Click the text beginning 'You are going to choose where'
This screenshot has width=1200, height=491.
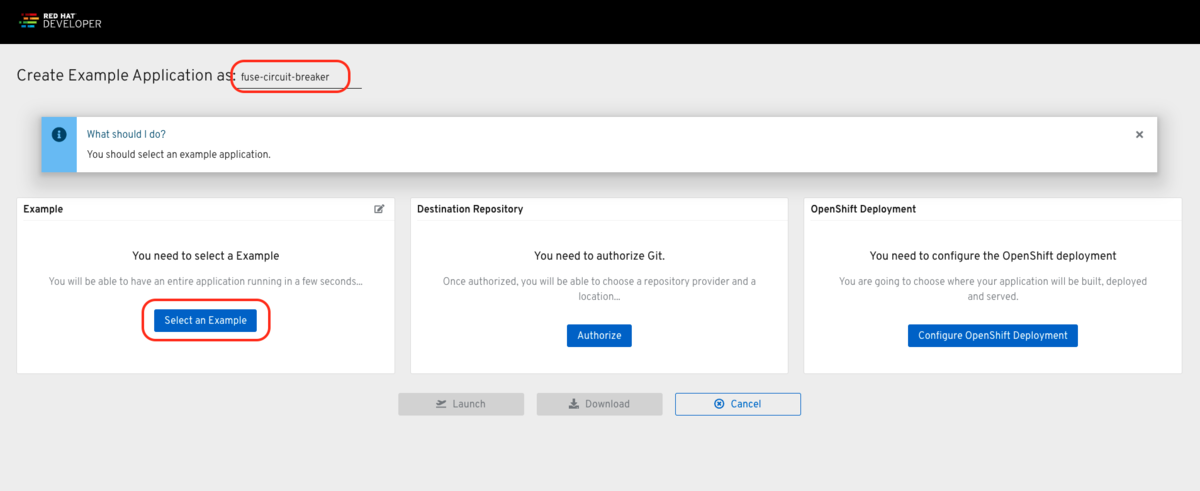pyautogui.click(x=993, y=289)
